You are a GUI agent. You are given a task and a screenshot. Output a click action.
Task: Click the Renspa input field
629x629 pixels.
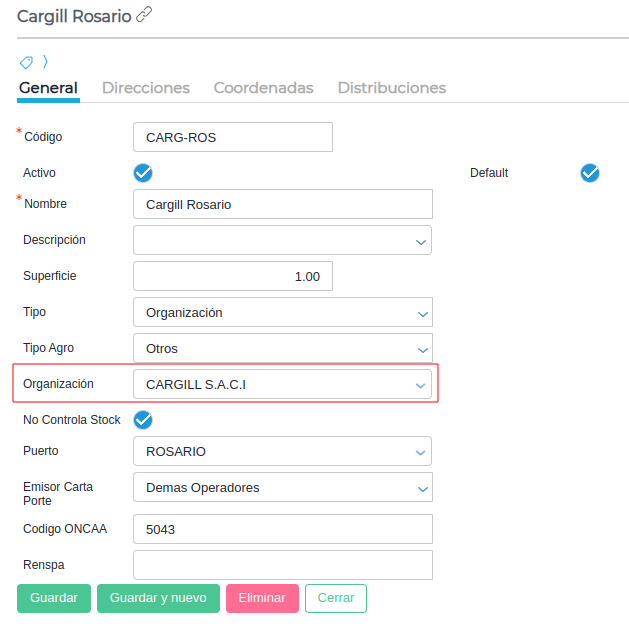click(x=282, y=565)
